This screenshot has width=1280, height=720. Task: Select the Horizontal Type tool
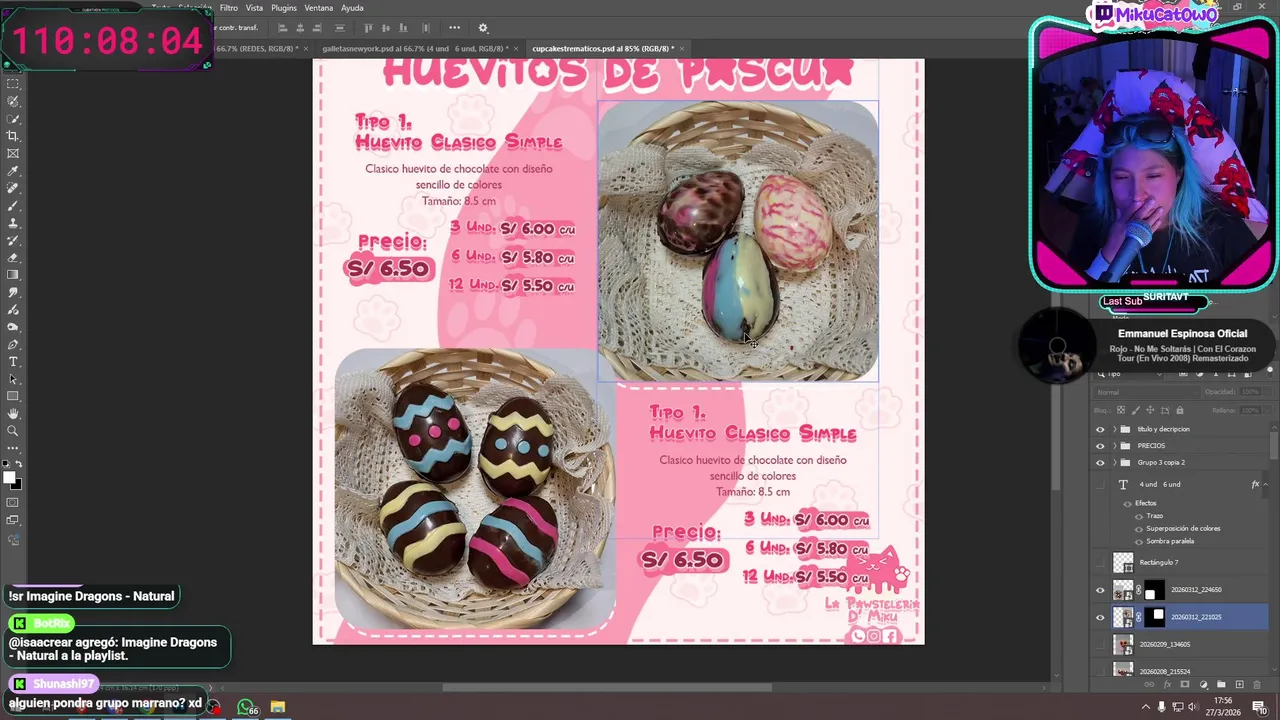[13, 361]
